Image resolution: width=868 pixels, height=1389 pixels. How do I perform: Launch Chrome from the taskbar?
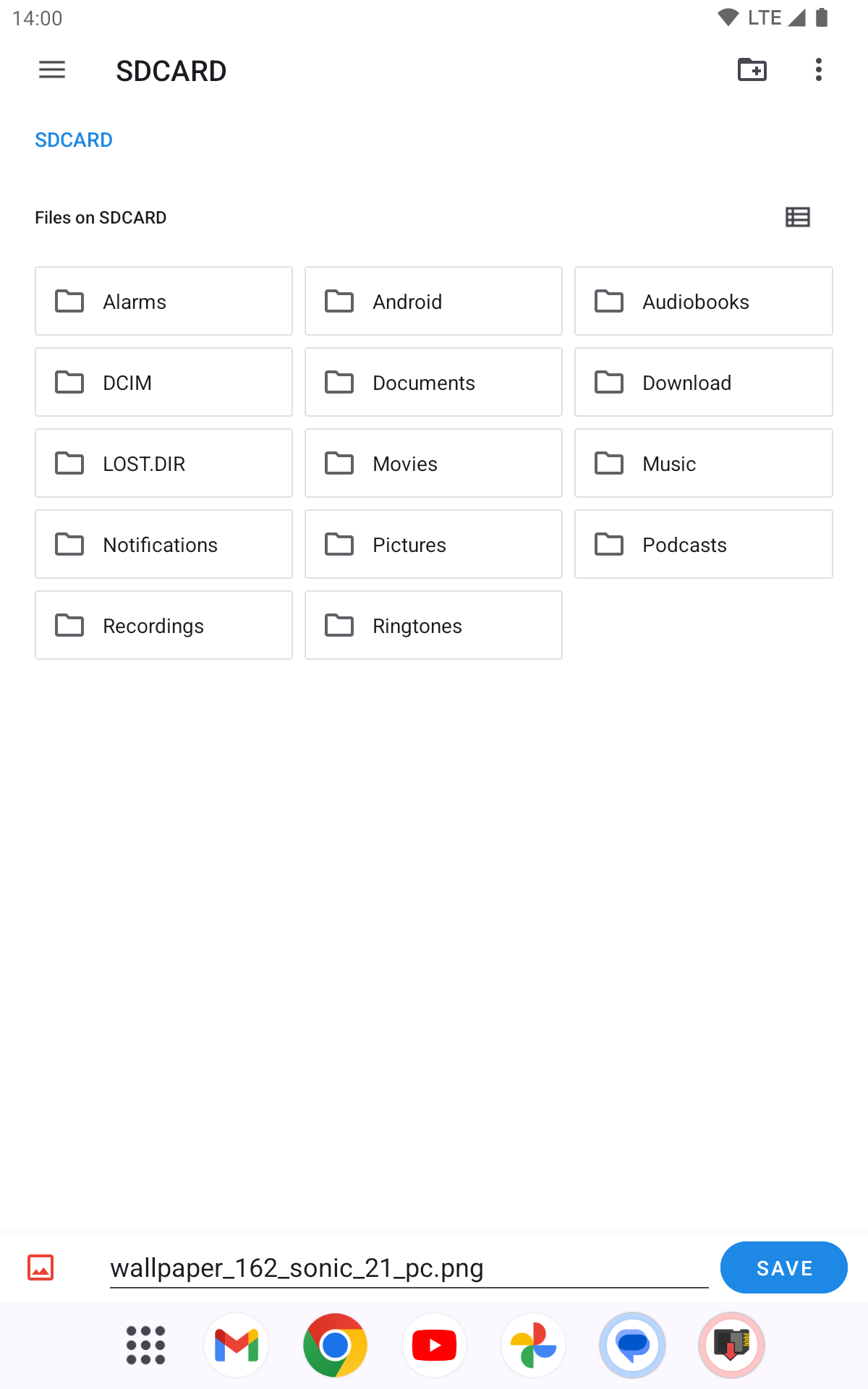pyautogui.click(x=335, y=1346)
